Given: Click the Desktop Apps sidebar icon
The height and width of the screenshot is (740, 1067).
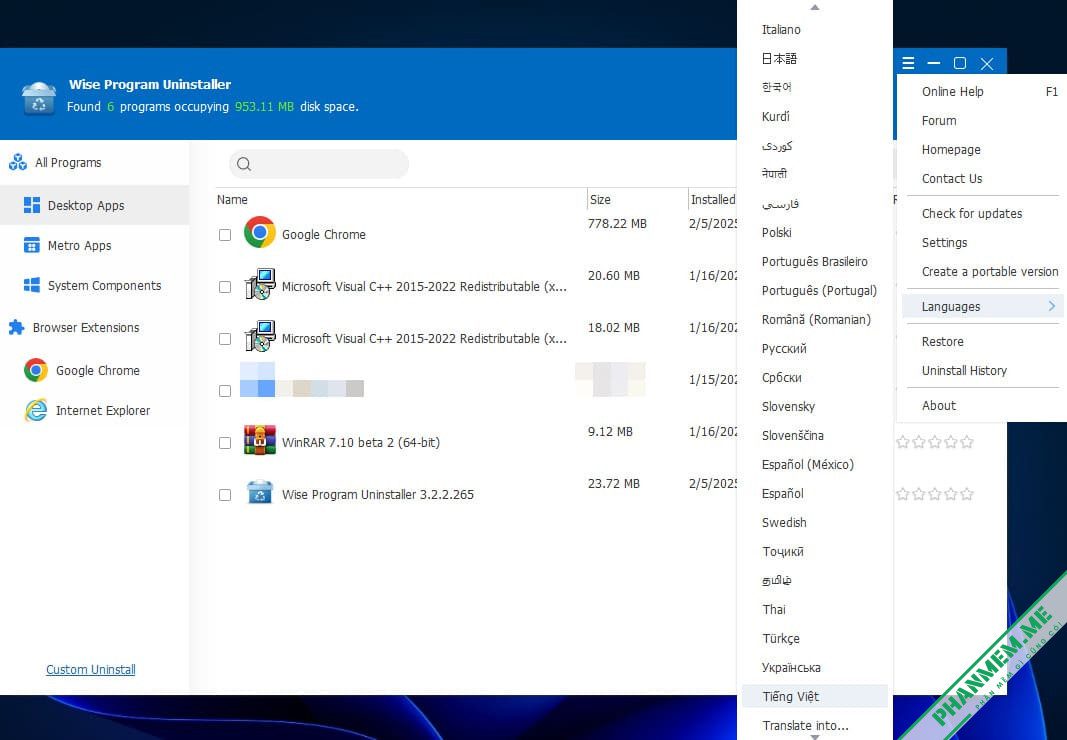Looking at the screenshot, I should (x=32, y=205).
